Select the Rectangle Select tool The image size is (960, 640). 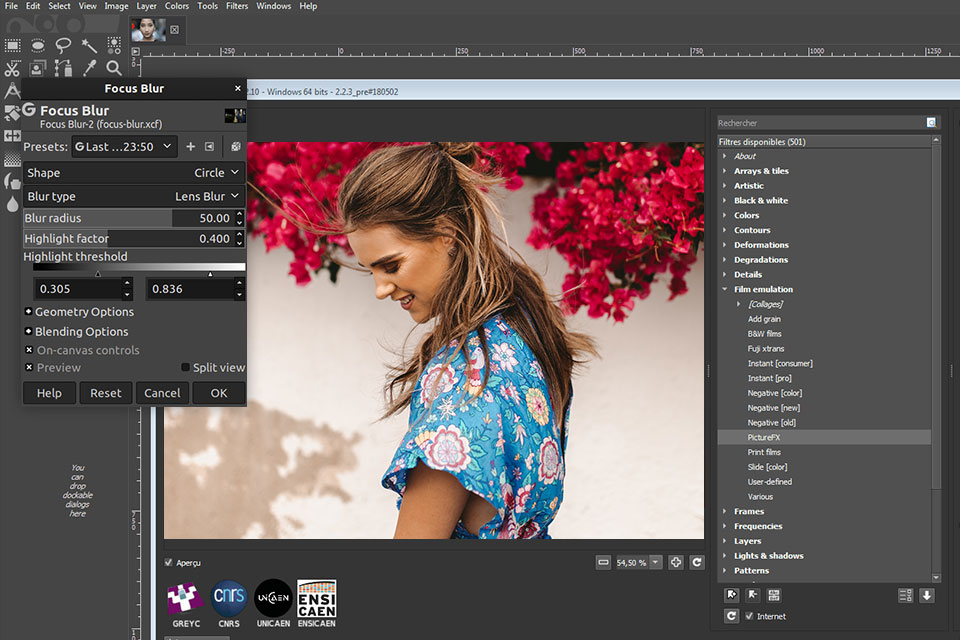pyautogui.click(x=13, y=45)
